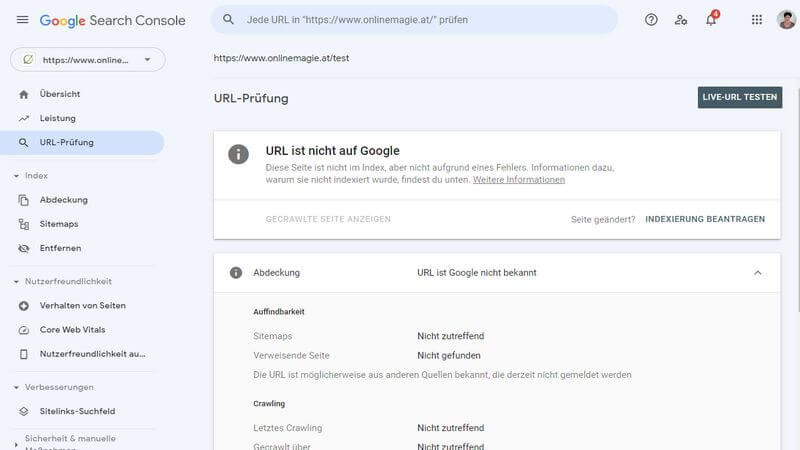Click the Verhalten von Seiten icon
The height and width of the screenshot is (450, 800).
(23, 306)
